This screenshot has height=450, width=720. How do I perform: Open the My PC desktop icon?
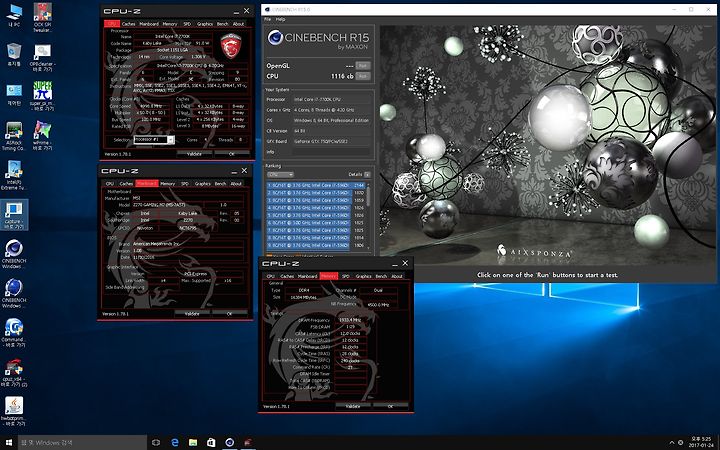14,16
